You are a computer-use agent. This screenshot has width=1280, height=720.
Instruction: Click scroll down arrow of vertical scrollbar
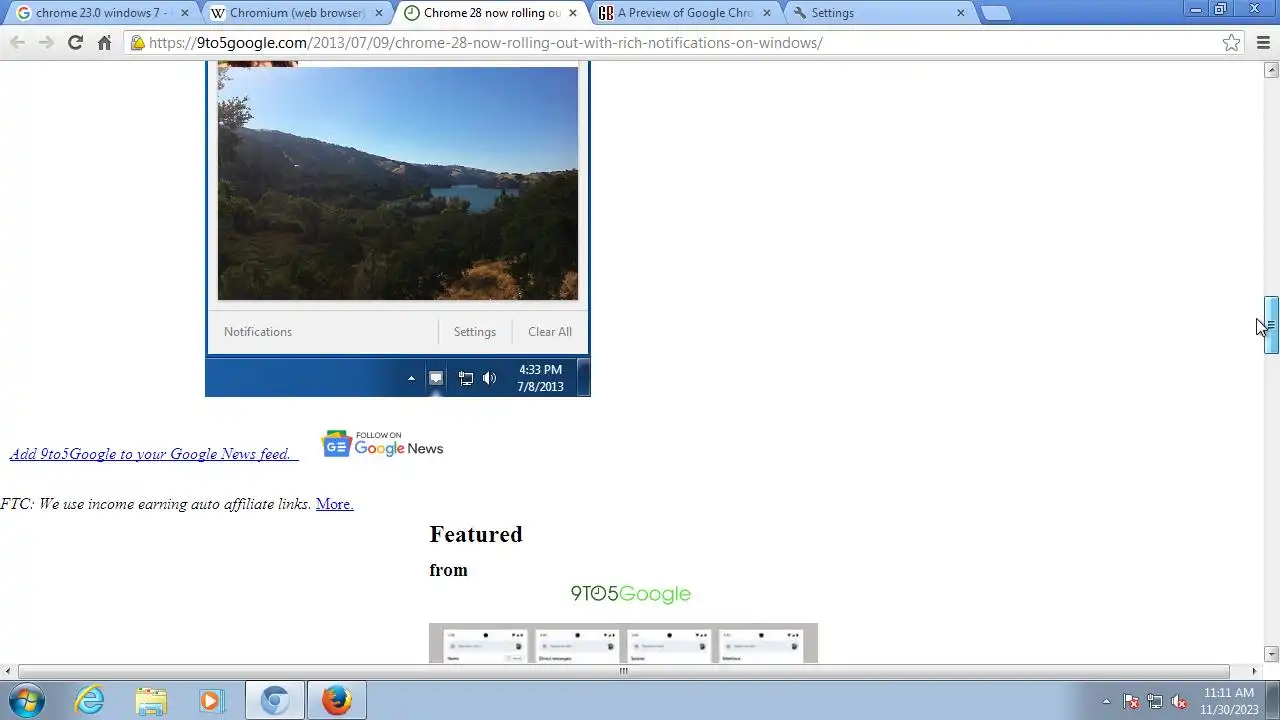[1271, 654]
